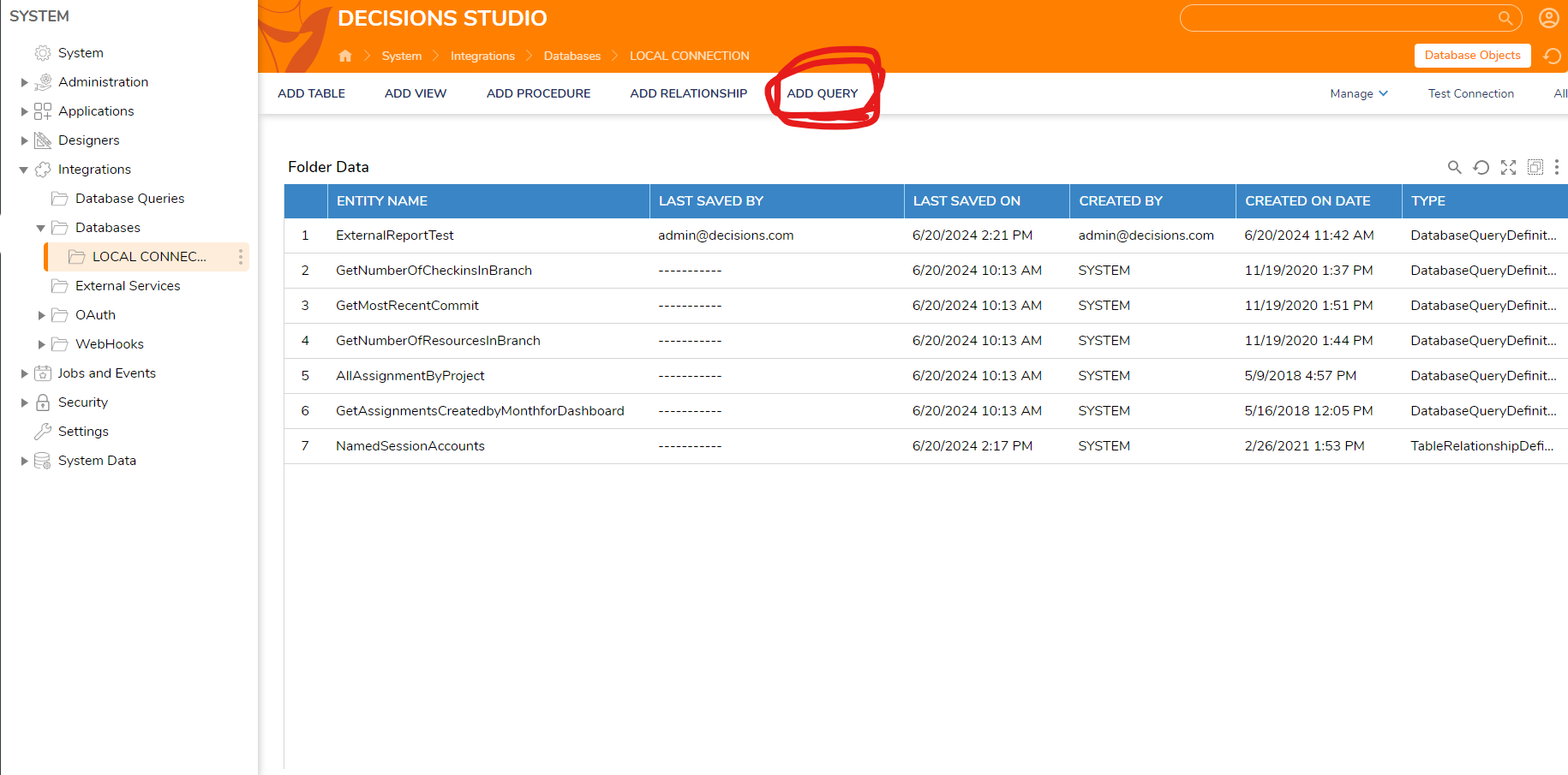Click the WebHooks folder icon
The height and width of the screenshot is (775, 1568).
(60, 344)
